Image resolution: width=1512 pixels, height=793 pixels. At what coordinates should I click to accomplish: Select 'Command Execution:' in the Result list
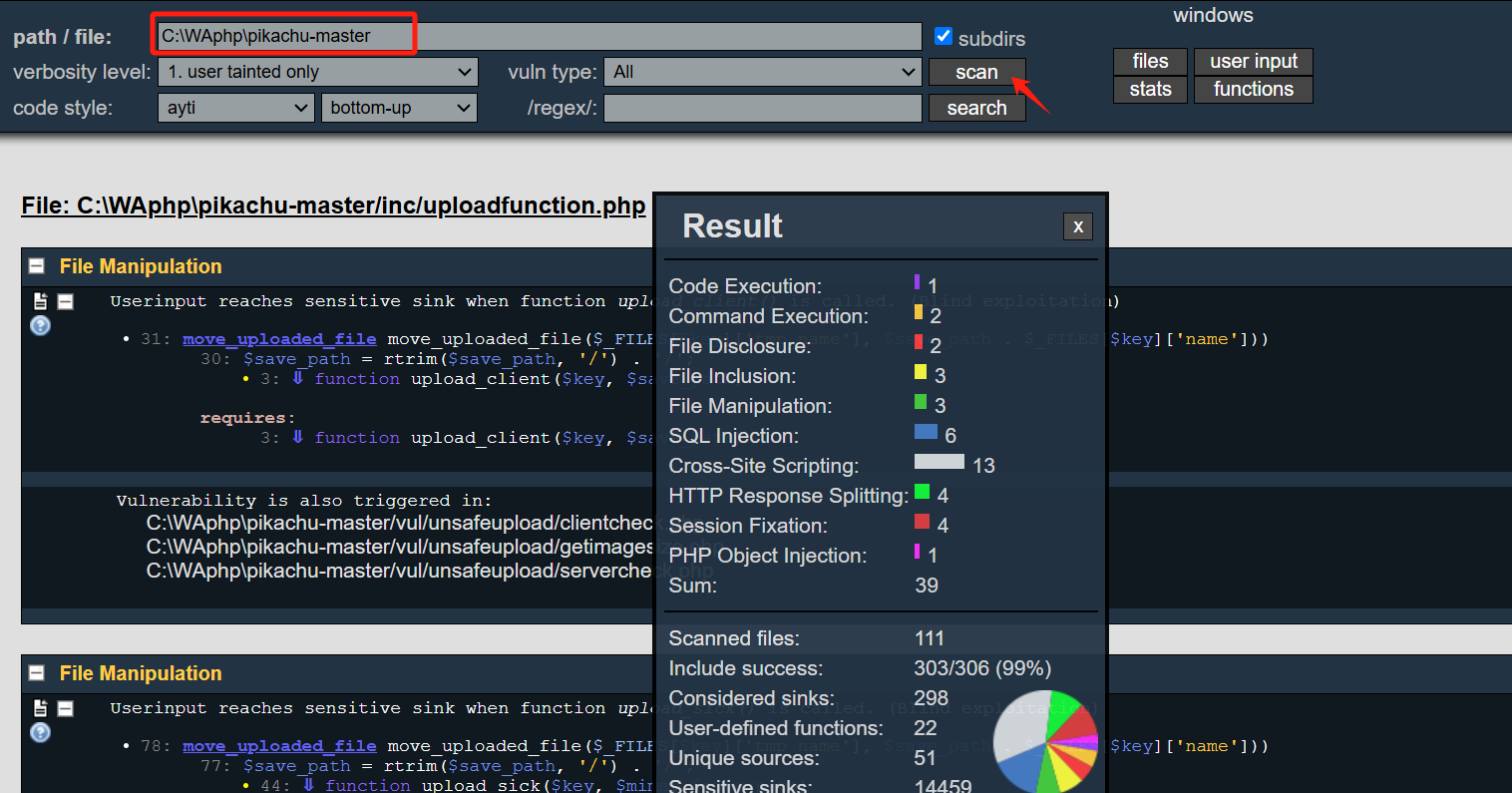pyautogui.click(x=769, y=316)
